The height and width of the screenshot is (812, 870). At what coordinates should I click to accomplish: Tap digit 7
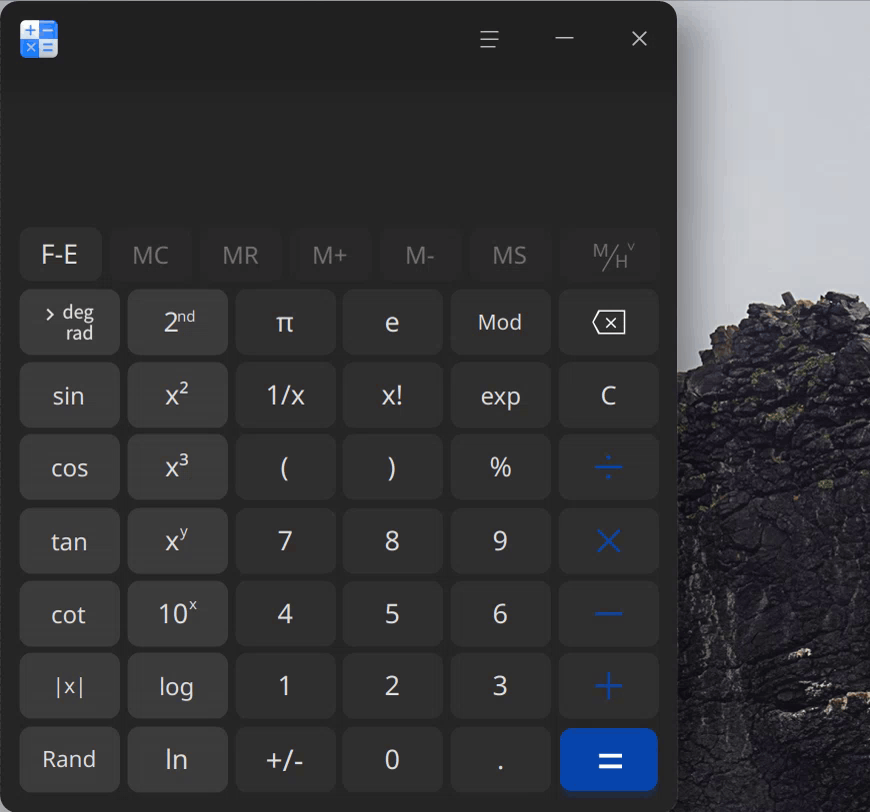point(285,541)
